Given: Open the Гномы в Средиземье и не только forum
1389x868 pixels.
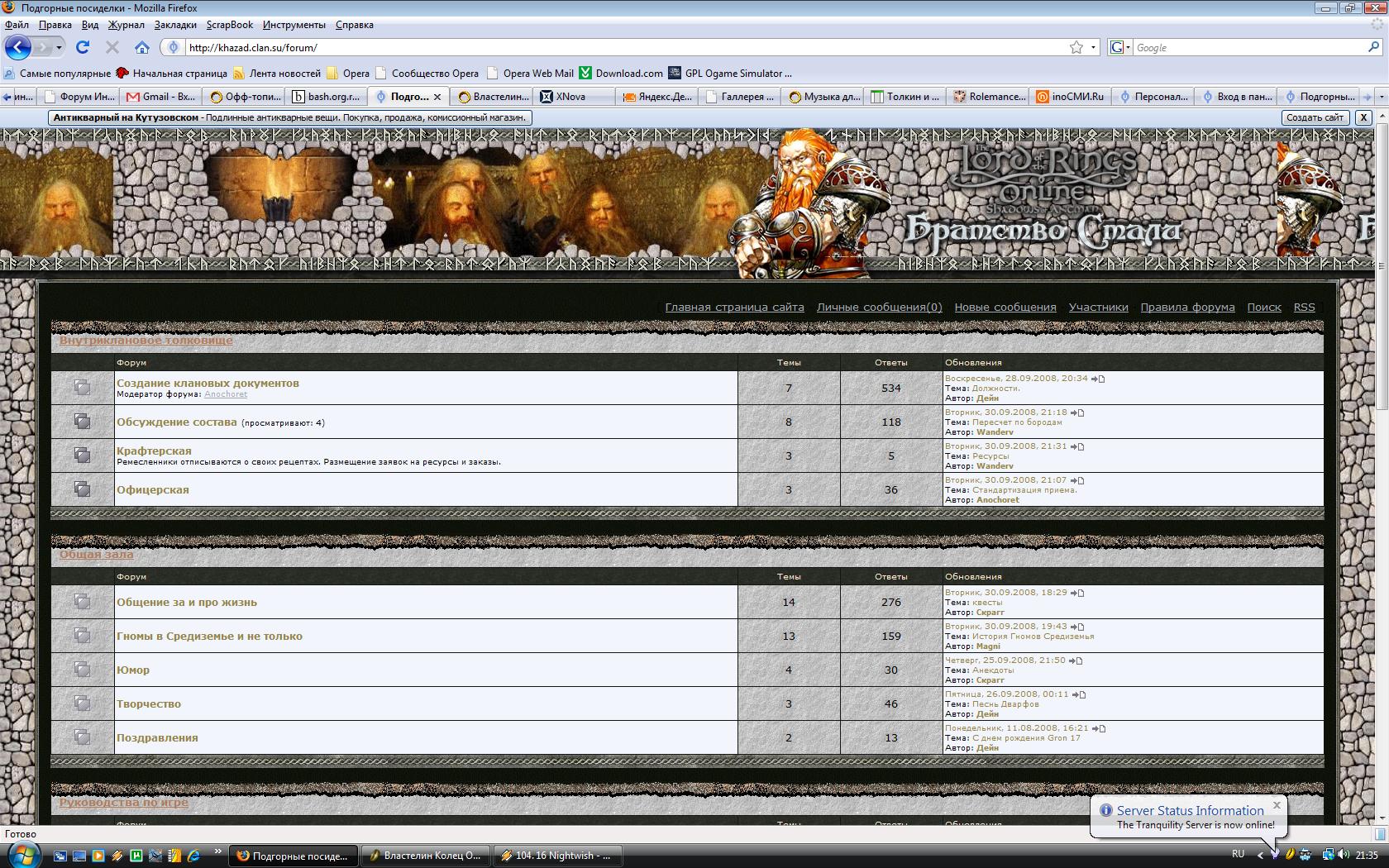Looking at the screenshot, I should point(209,636).
